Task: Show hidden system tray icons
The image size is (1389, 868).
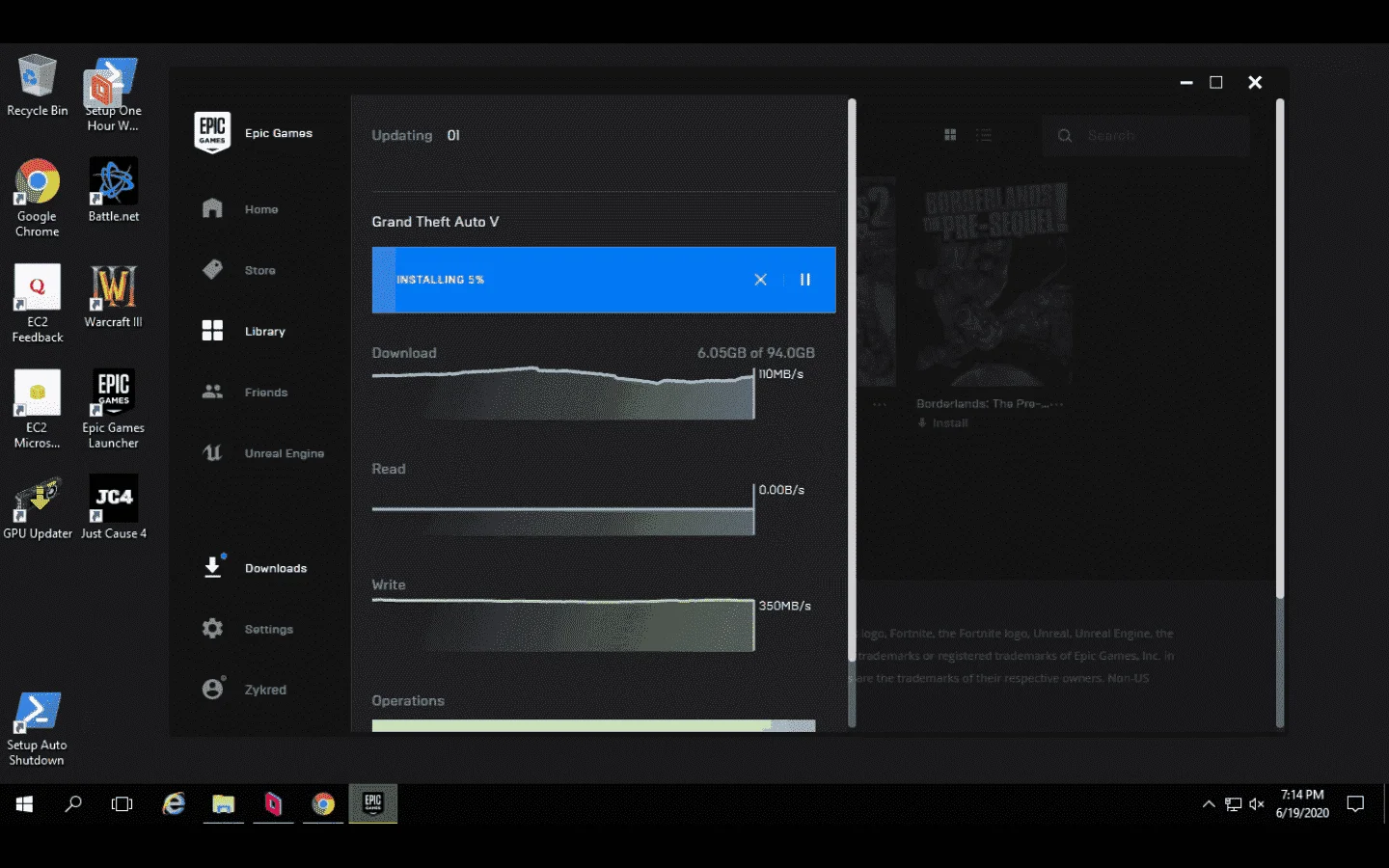Action: [x=1209, y=803]
